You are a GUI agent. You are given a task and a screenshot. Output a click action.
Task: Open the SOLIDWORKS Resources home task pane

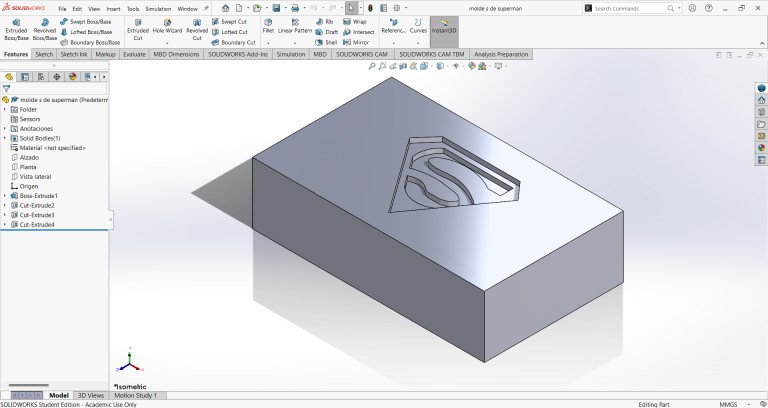pyautogui.click(x=761, y=100)
